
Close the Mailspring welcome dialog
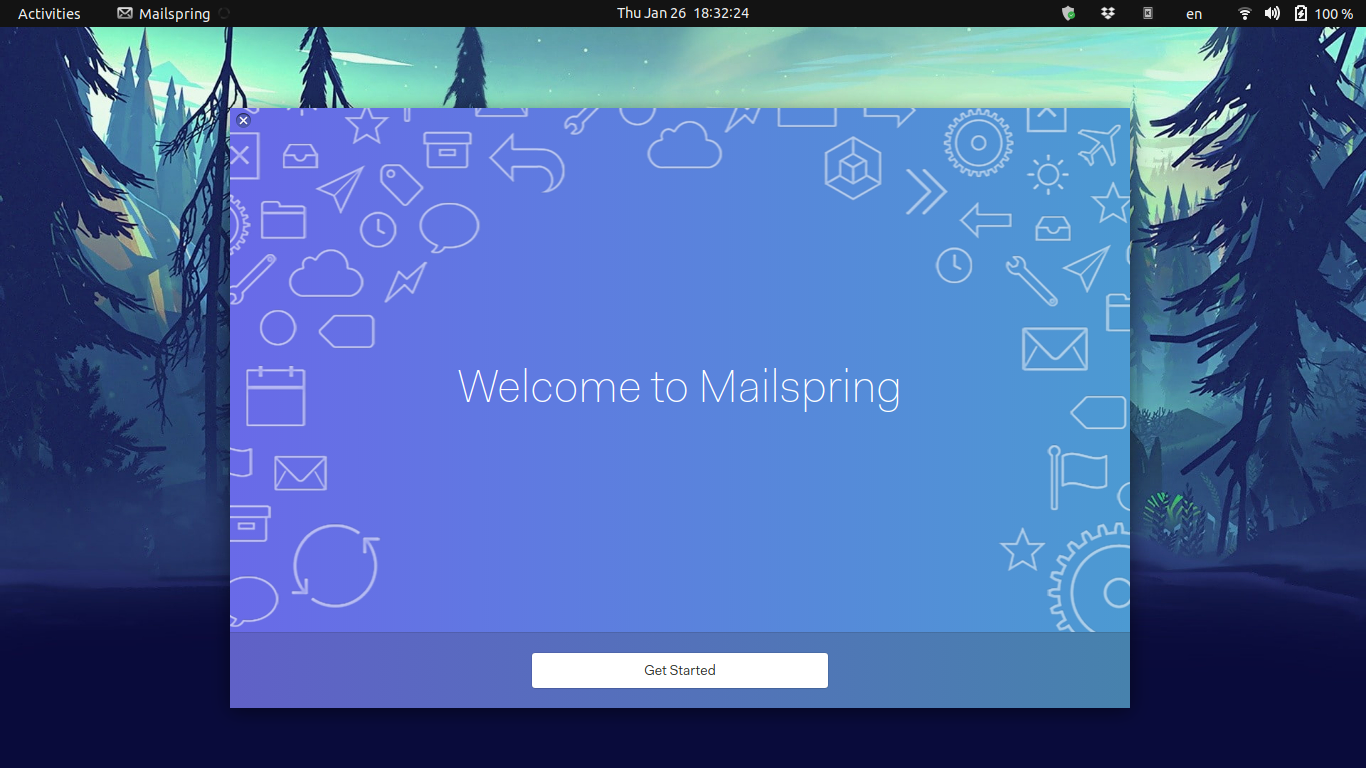(243, 120)
